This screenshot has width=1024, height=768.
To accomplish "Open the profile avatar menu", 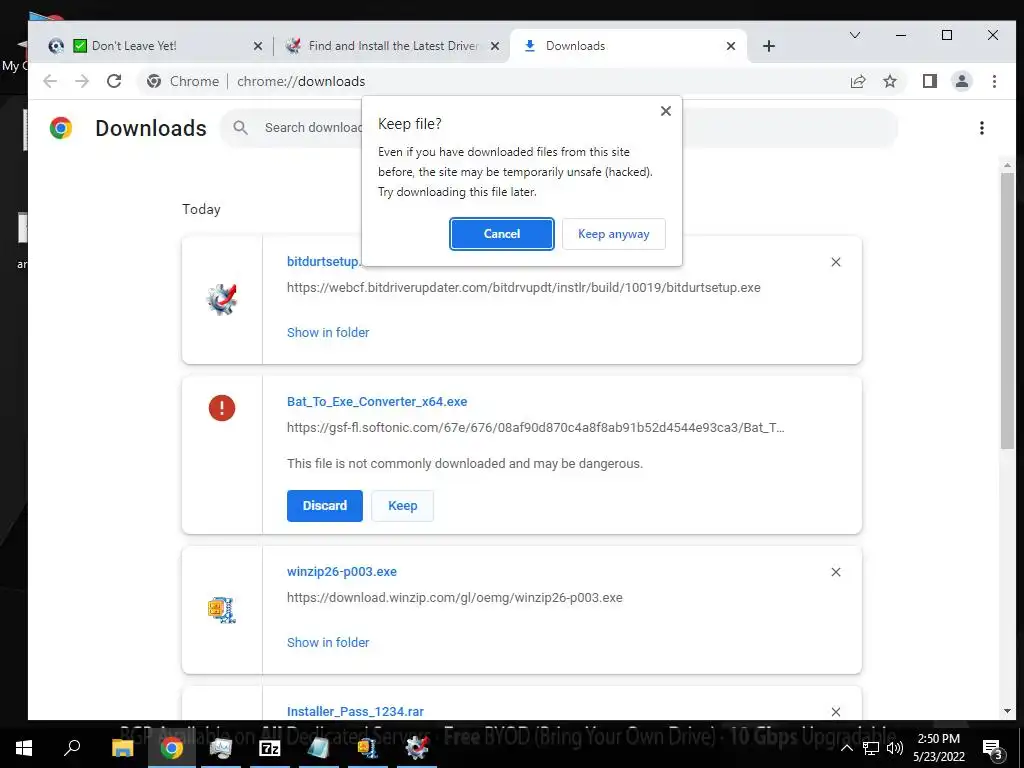I will pos(961,81).
